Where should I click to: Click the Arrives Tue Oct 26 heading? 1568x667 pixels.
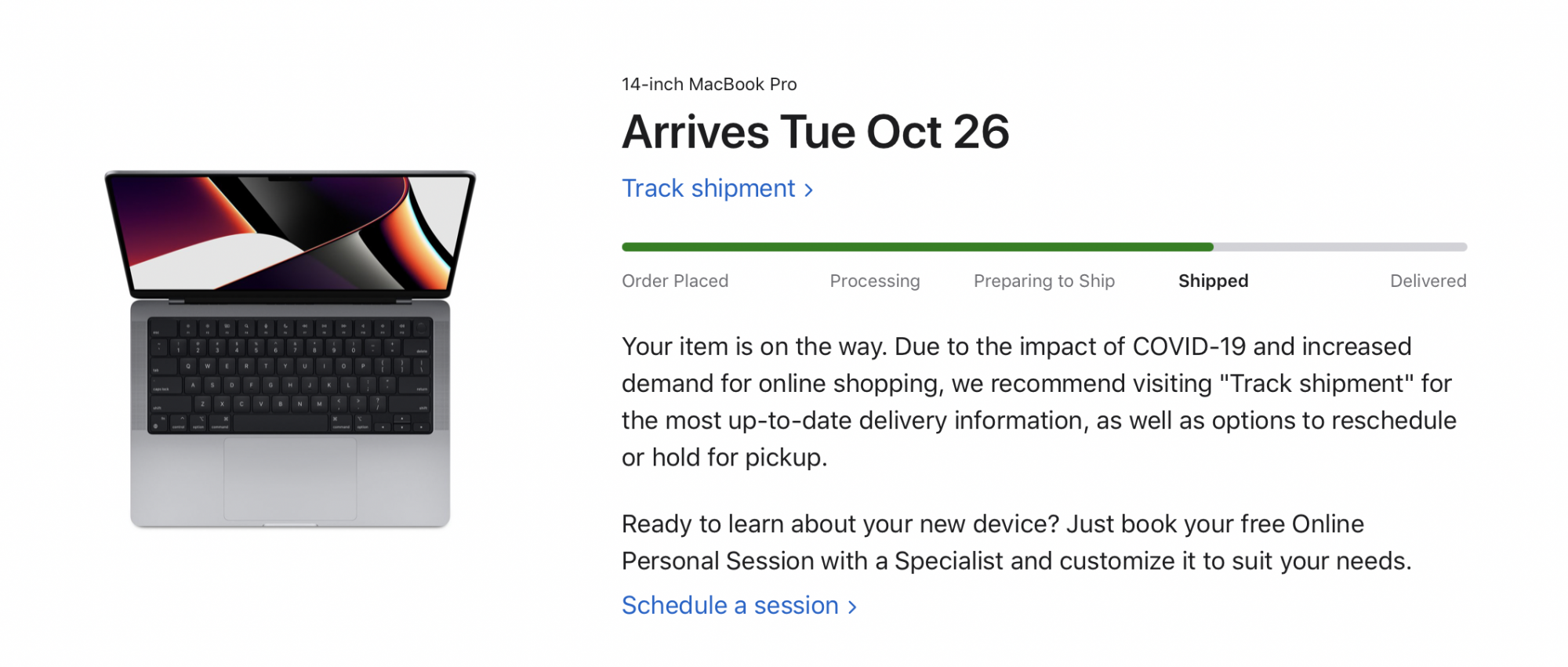click(x=815, y=132)
